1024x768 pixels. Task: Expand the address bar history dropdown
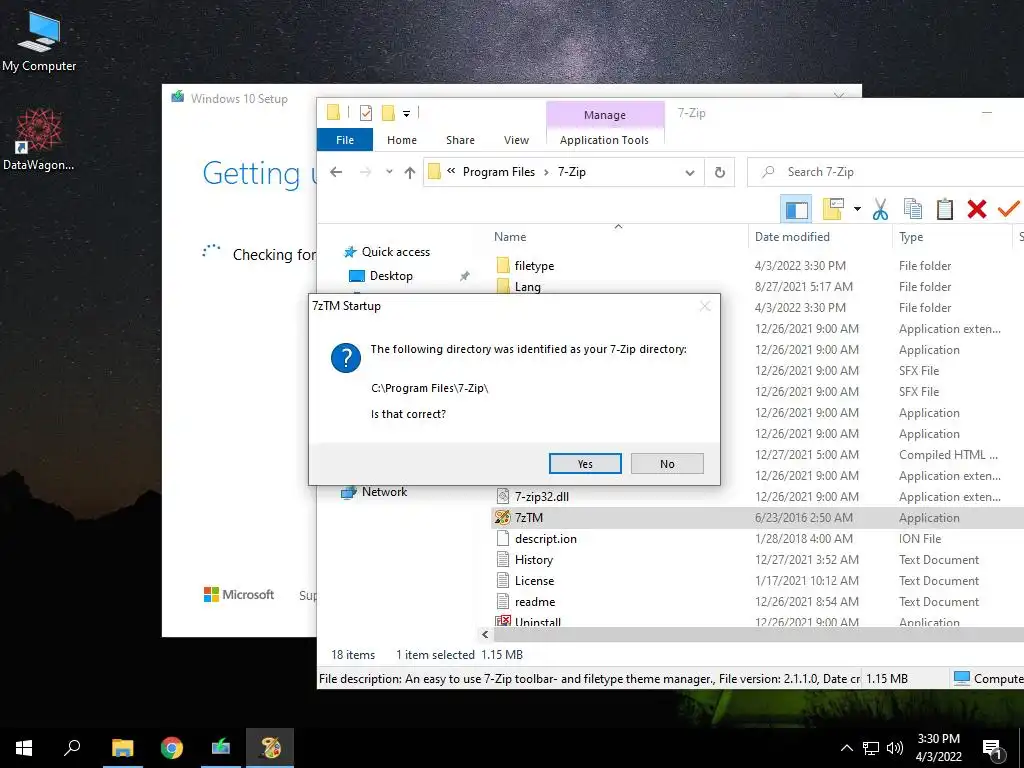[690, 172]
